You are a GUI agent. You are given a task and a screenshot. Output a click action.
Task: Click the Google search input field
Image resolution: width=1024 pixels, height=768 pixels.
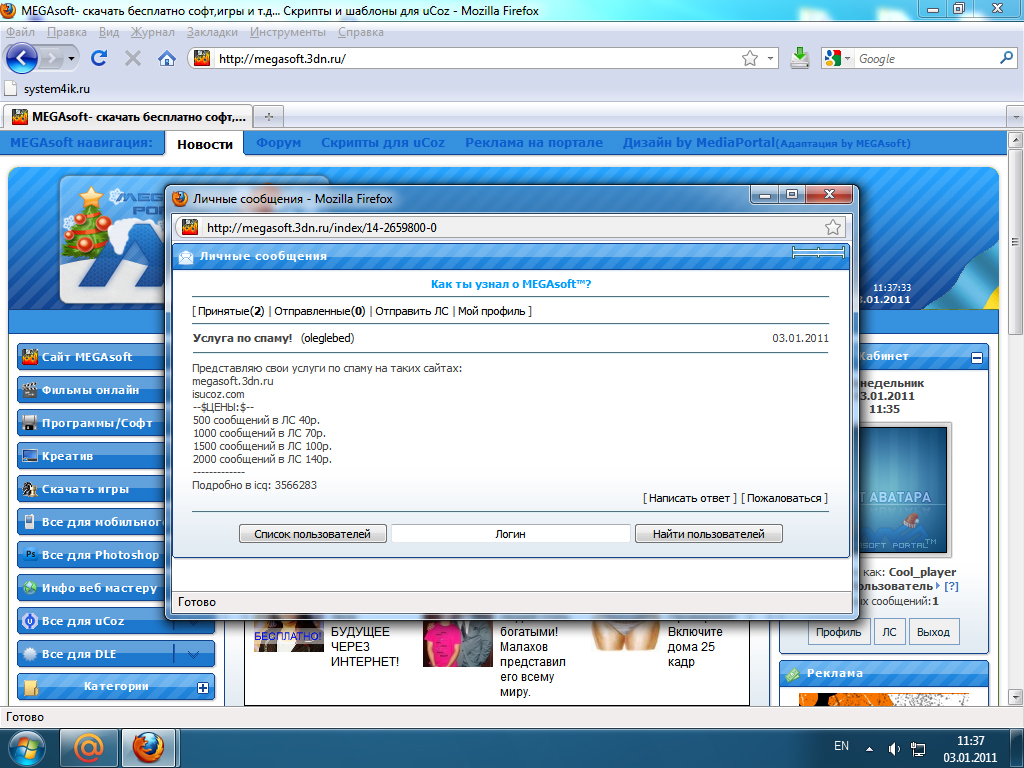point(925,59)
